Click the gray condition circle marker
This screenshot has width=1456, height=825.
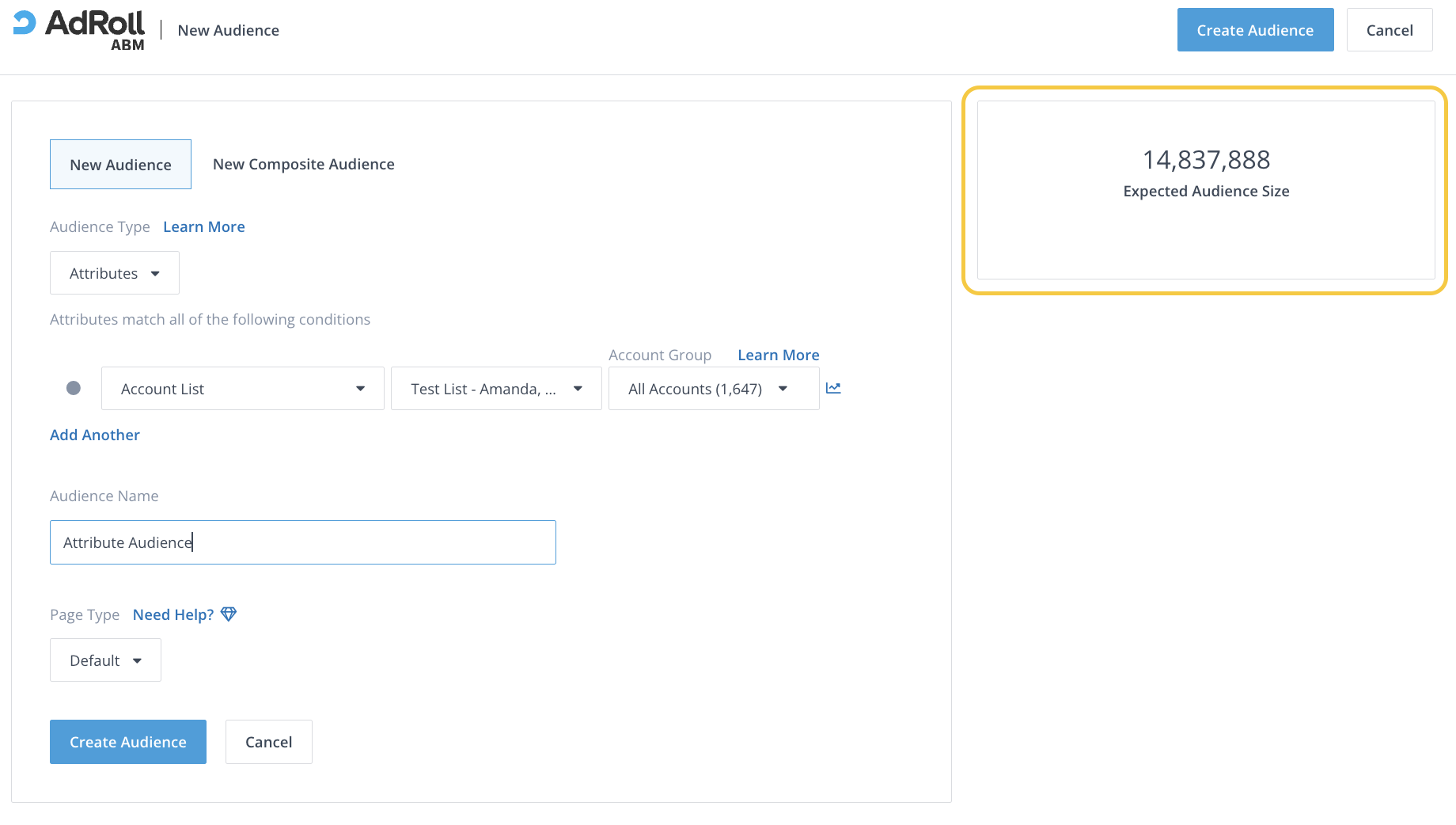click(x=74, y=388)
